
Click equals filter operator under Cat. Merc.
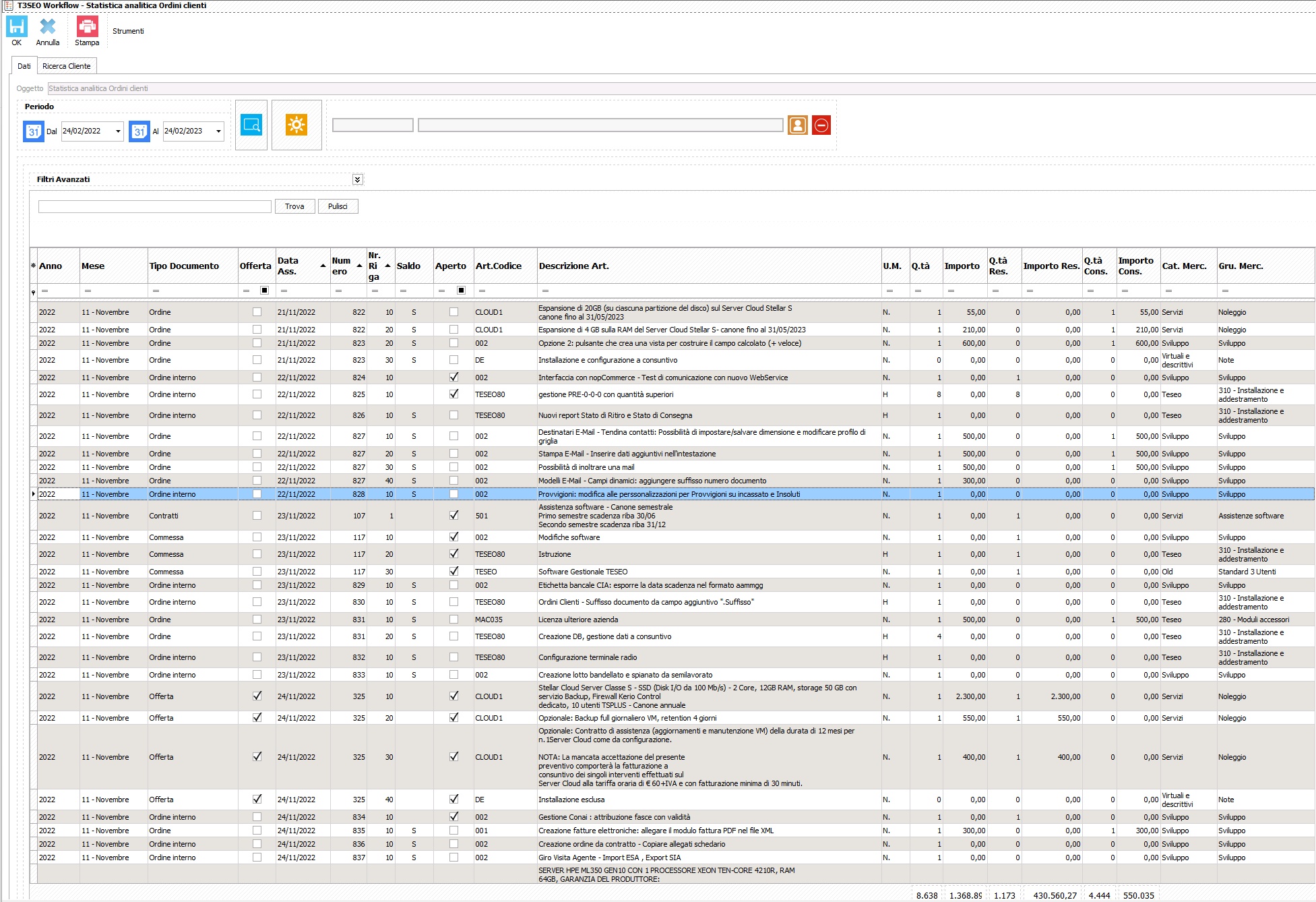(1168, 291)
